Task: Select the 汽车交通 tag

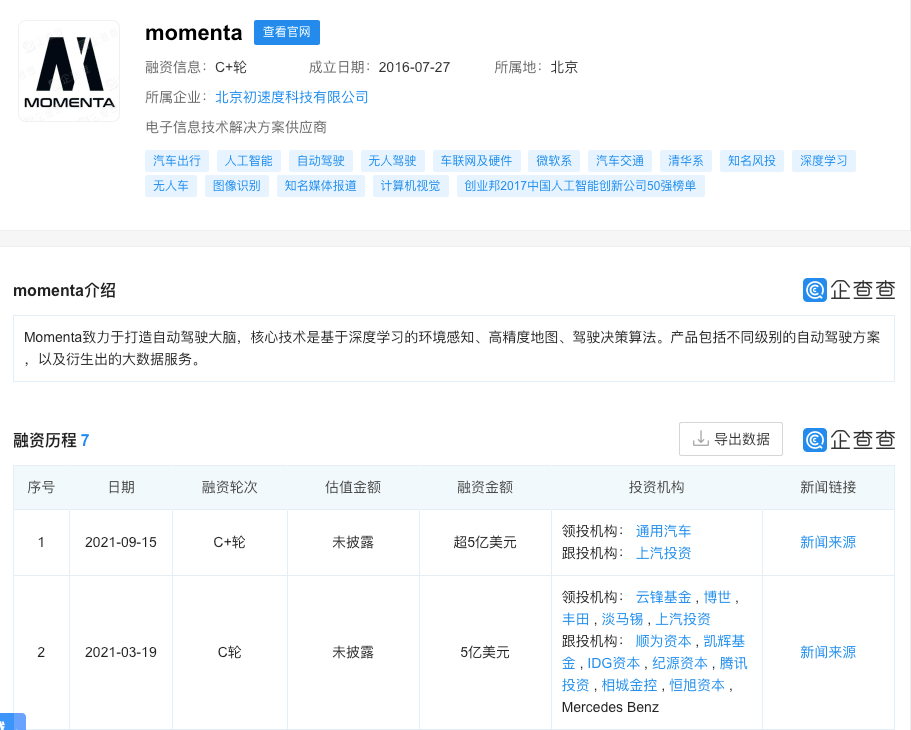Action: (620, 161)
